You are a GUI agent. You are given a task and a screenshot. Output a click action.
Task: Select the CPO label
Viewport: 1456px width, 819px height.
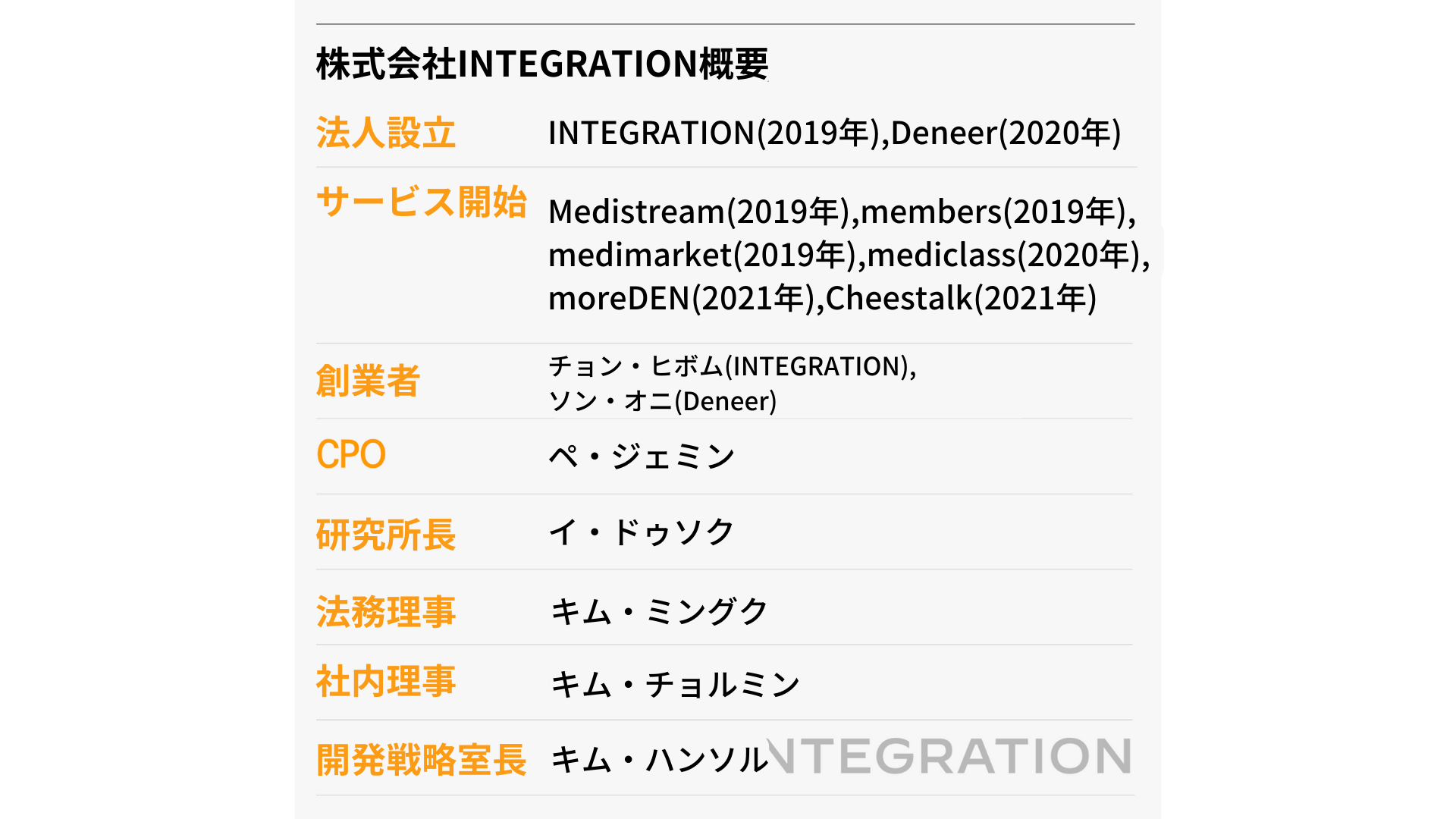[351, 455]
